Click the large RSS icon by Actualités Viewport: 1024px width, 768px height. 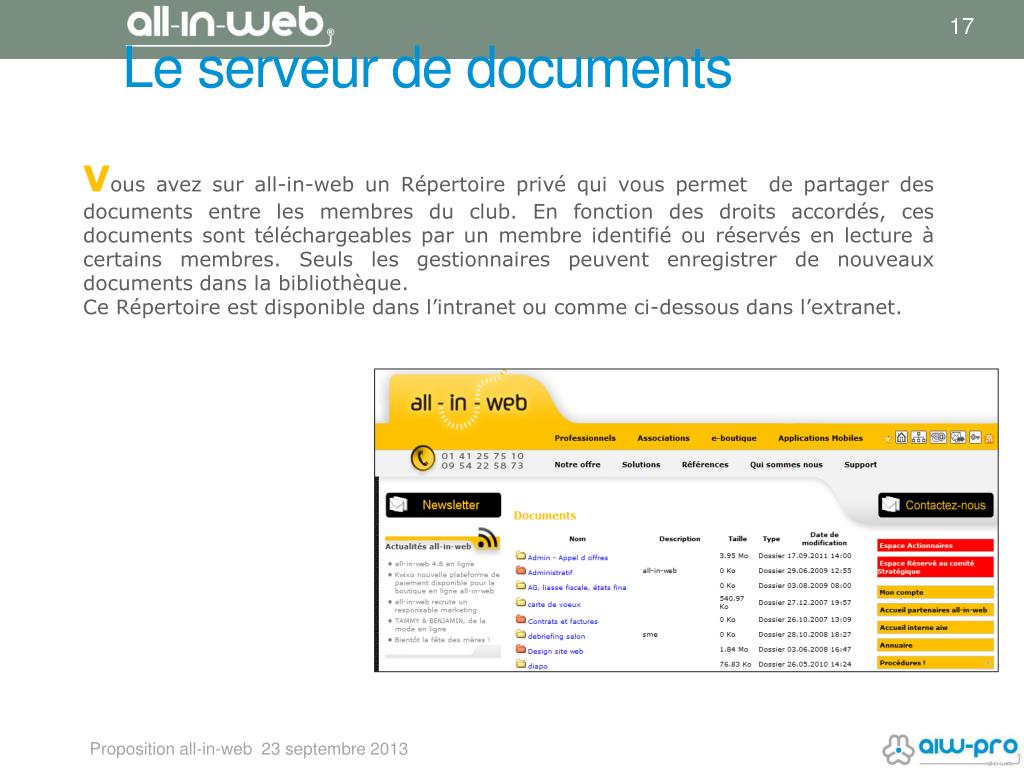[487, 539]
